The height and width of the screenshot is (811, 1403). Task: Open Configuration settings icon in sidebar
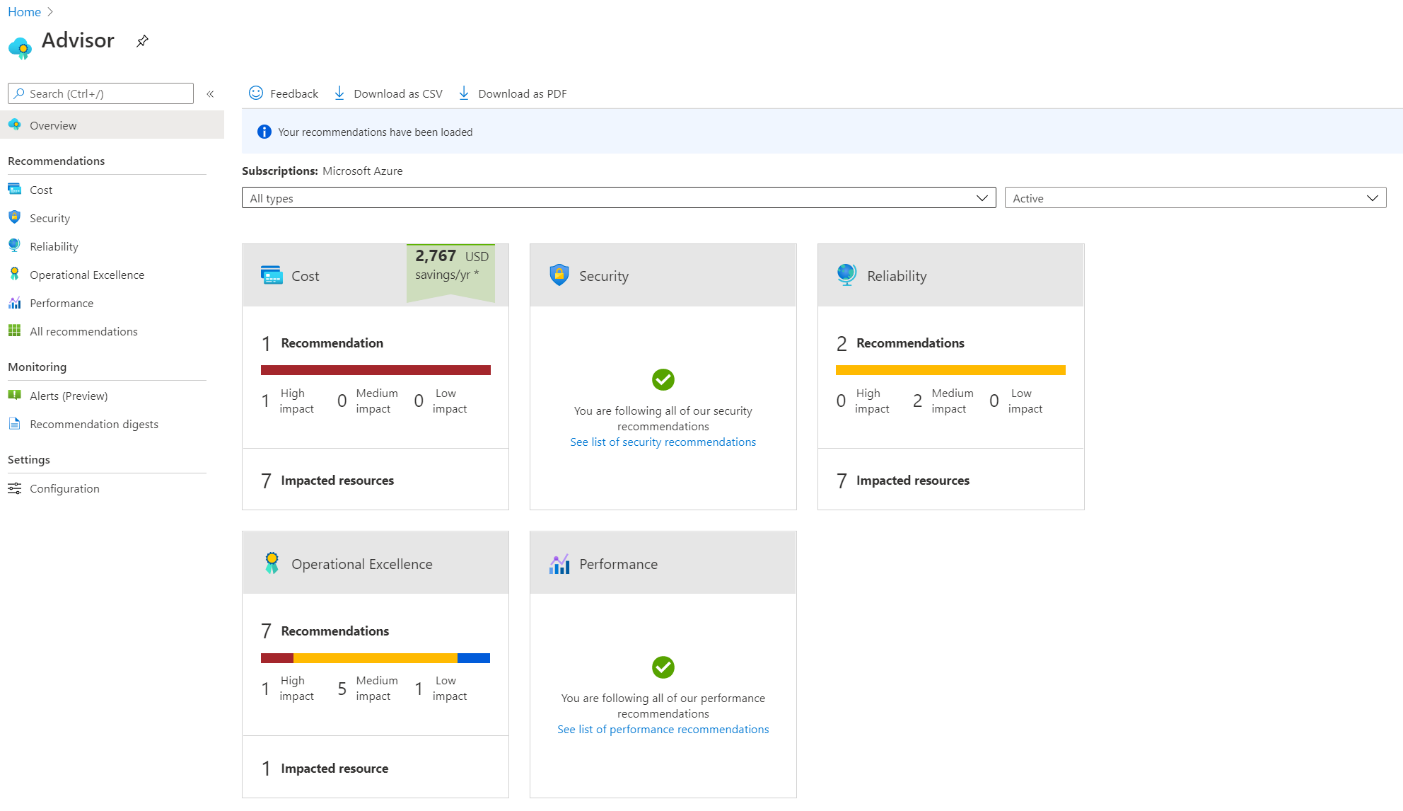click(14, 488)
